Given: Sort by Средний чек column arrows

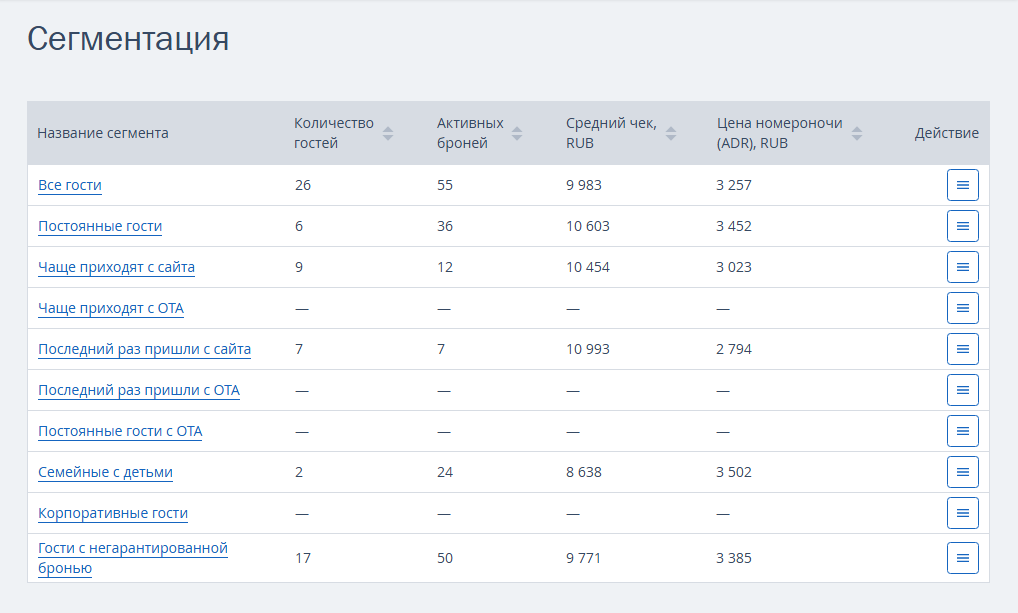Looking at the screenshot, I should point(671,133).
